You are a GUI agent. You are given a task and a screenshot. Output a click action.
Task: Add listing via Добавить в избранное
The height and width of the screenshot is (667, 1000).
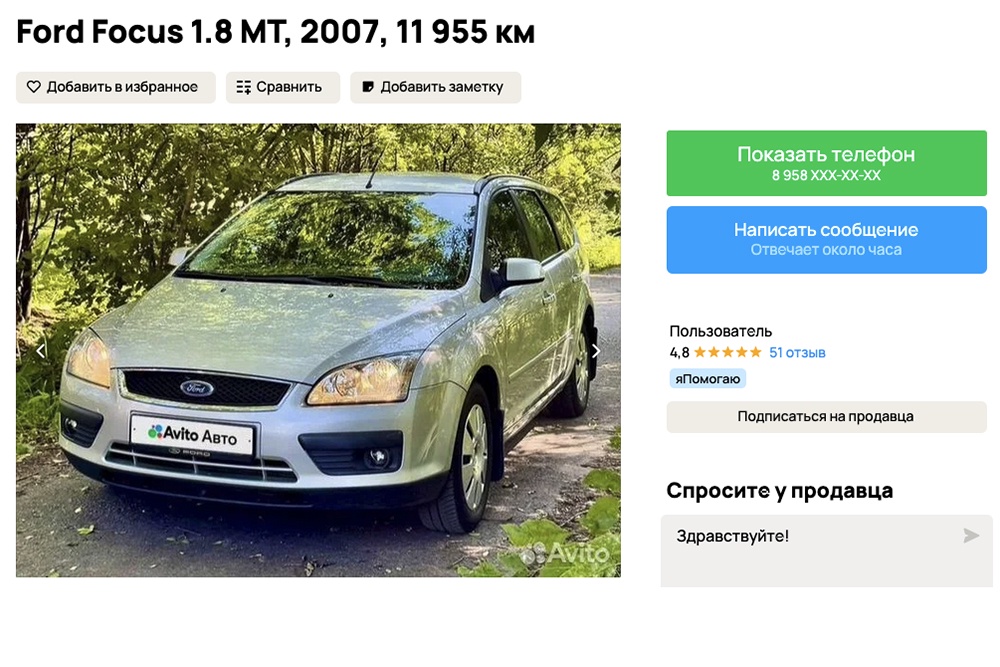click(x=116, y=87)
